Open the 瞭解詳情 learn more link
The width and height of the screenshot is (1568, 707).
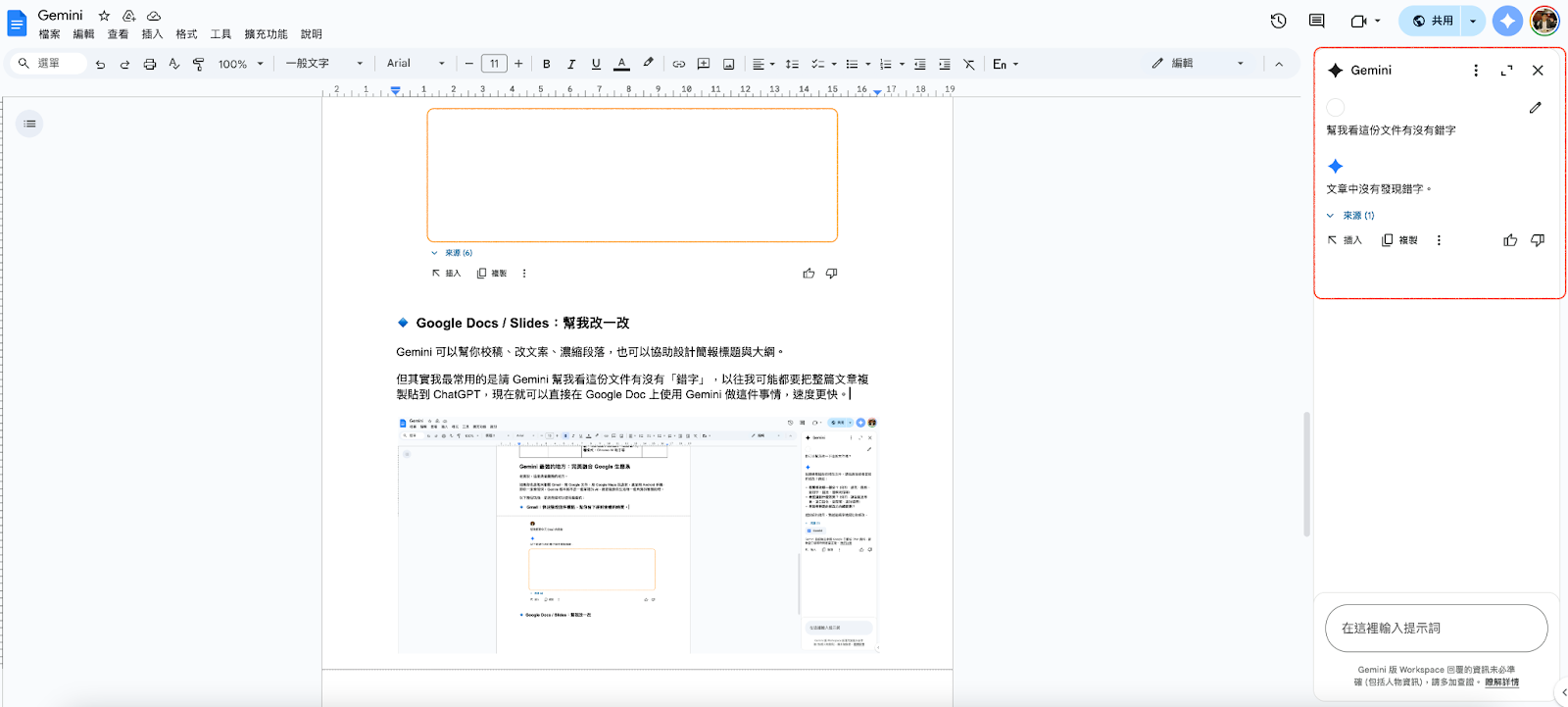1501,682
